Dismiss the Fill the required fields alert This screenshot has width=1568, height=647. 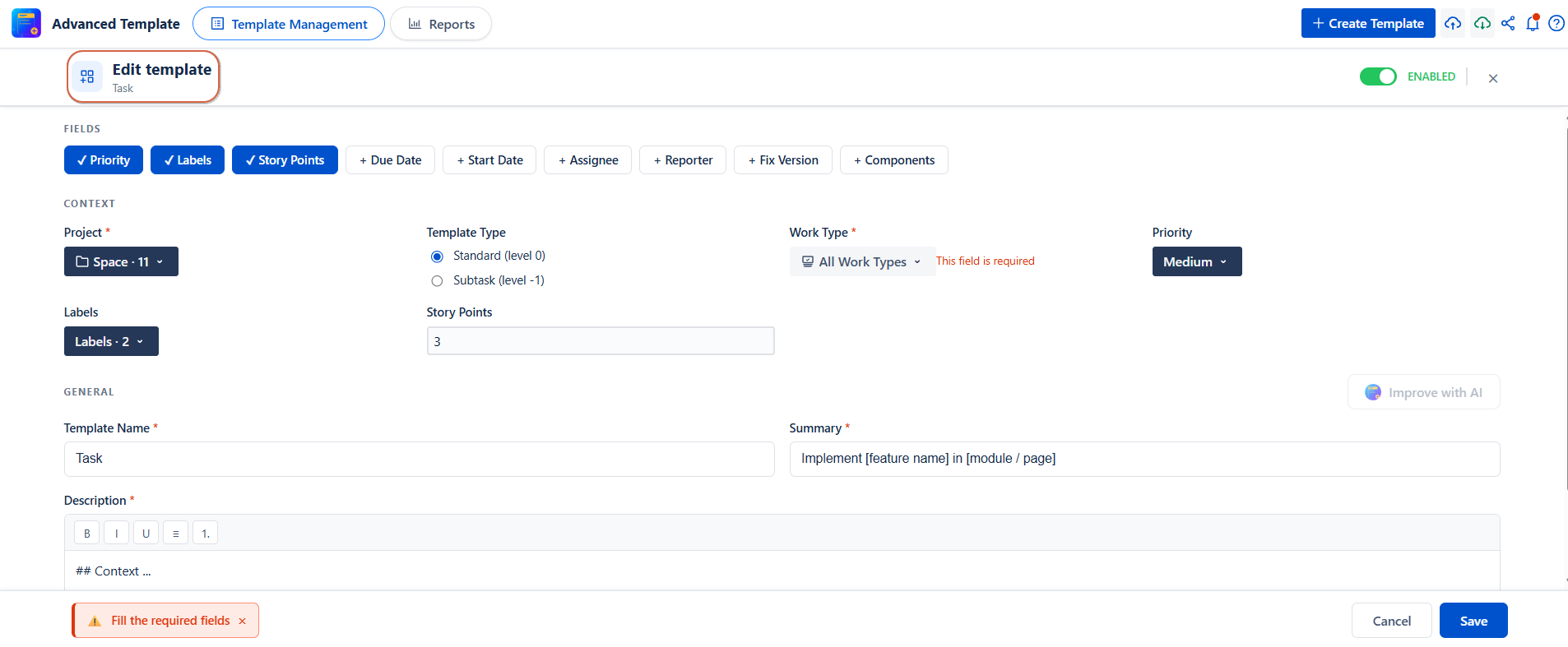(x=243, y=622)
